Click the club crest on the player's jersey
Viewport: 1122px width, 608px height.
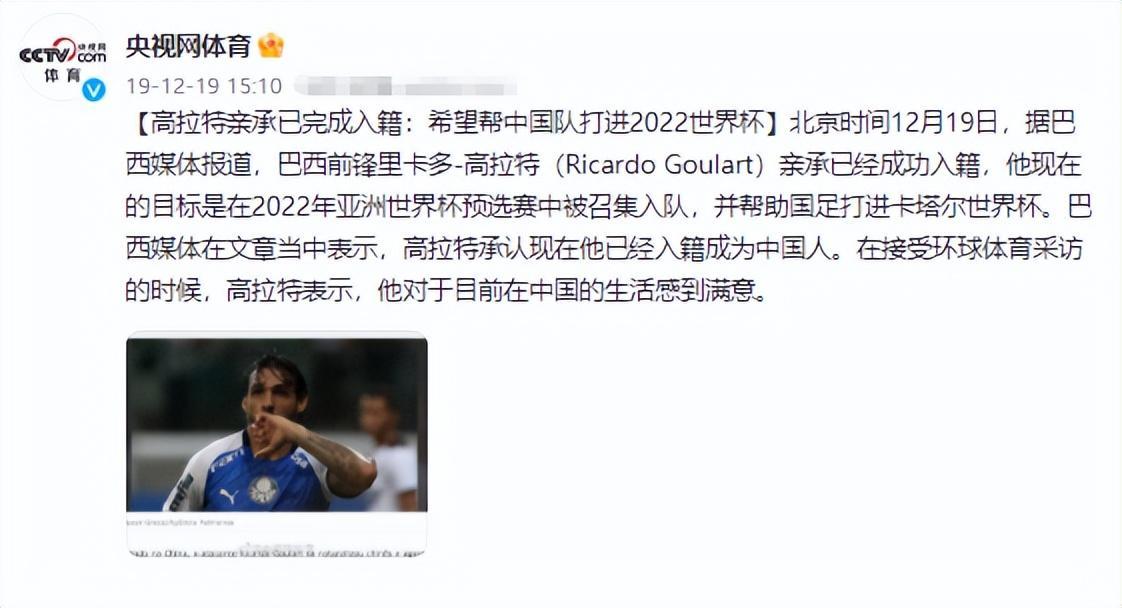[x=263, y=490]
